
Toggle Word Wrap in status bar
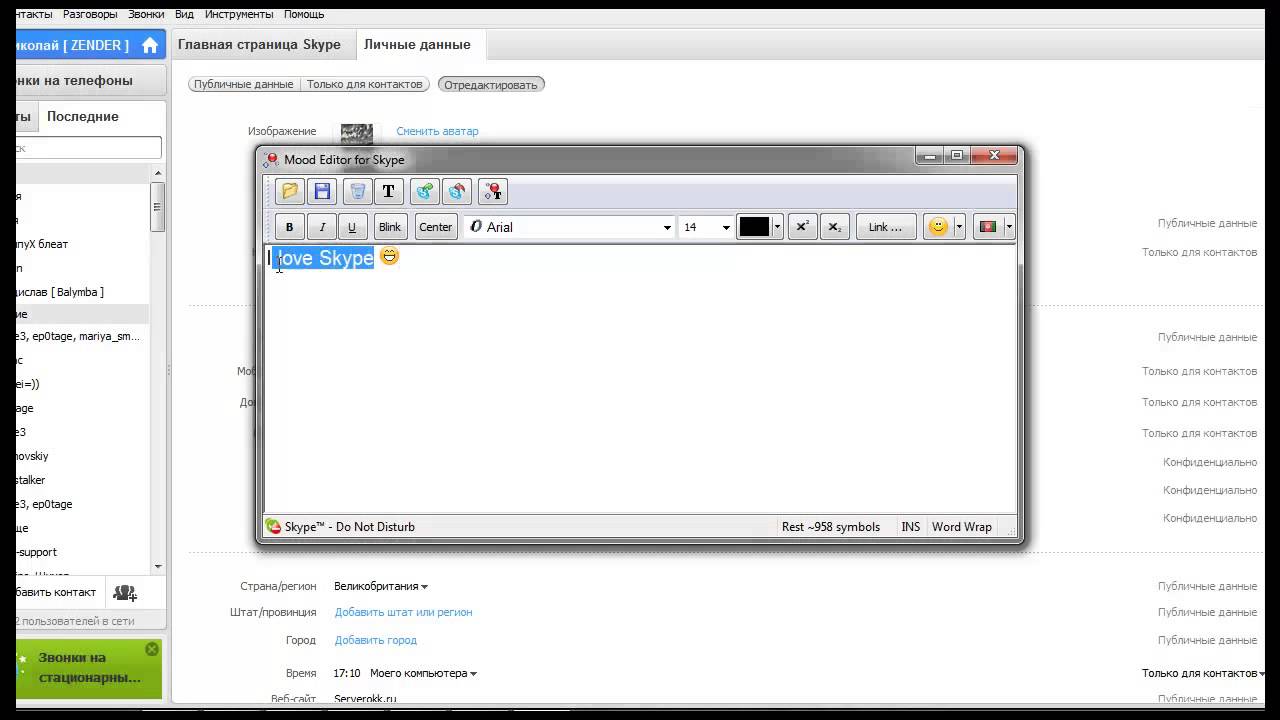(x=962, y=527)
